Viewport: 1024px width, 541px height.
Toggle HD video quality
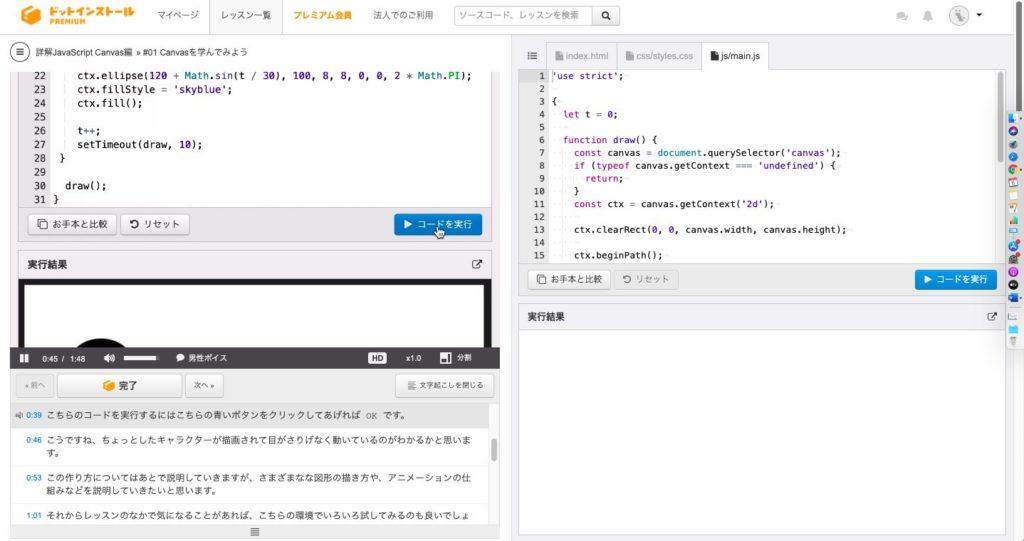pos(377,358)
